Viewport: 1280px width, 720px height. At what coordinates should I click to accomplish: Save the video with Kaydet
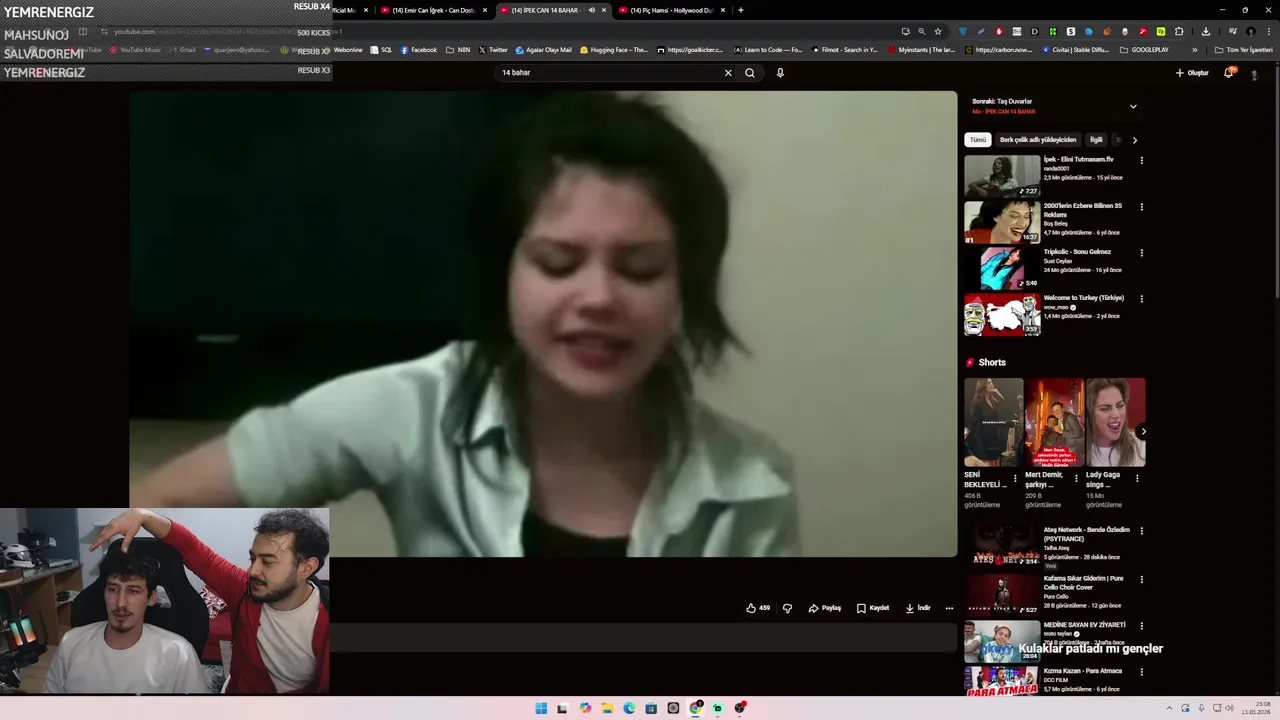(x=873, y=608)
